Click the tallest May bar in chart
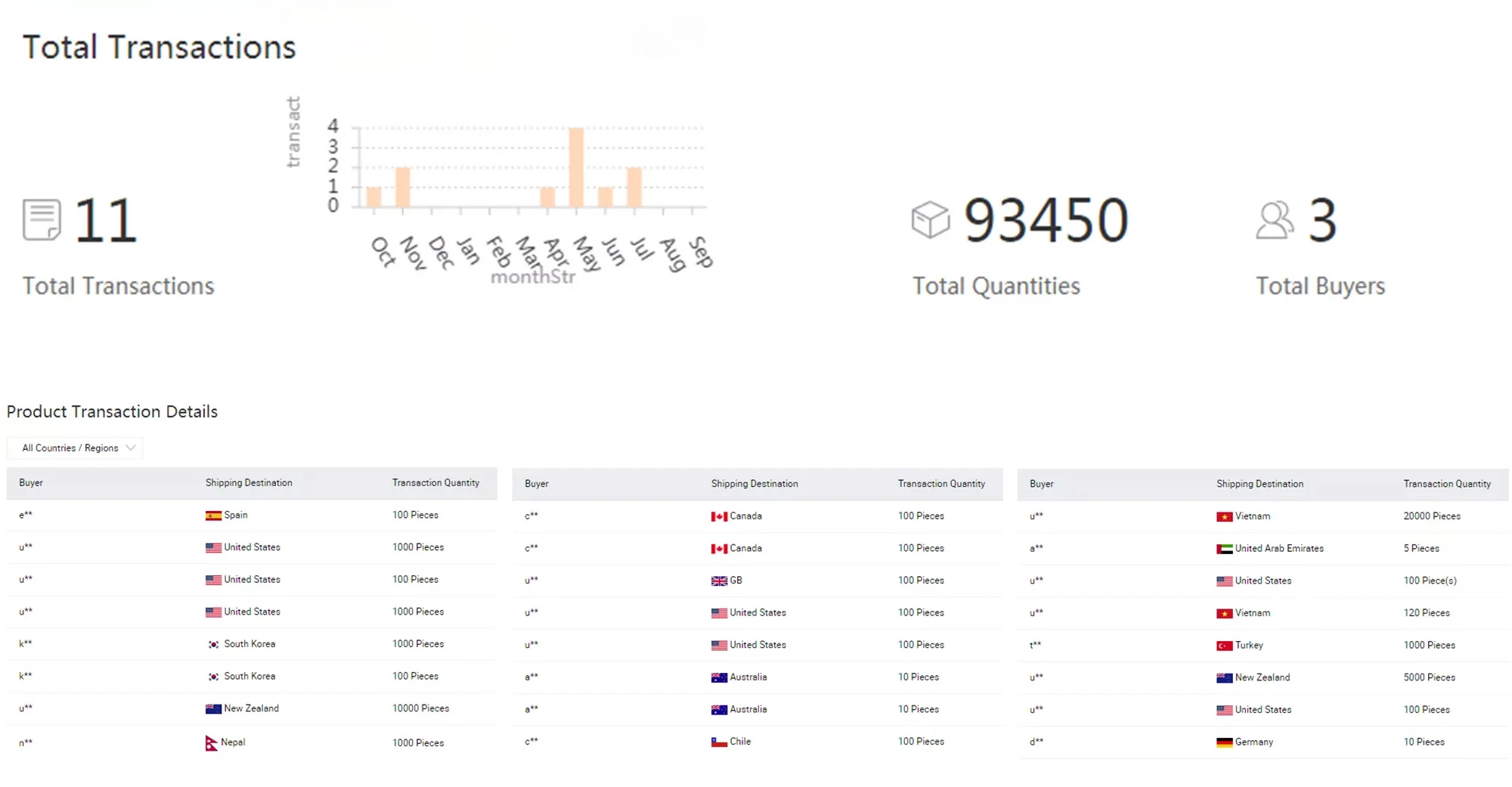1512x787 pixels. click(576, 168)
